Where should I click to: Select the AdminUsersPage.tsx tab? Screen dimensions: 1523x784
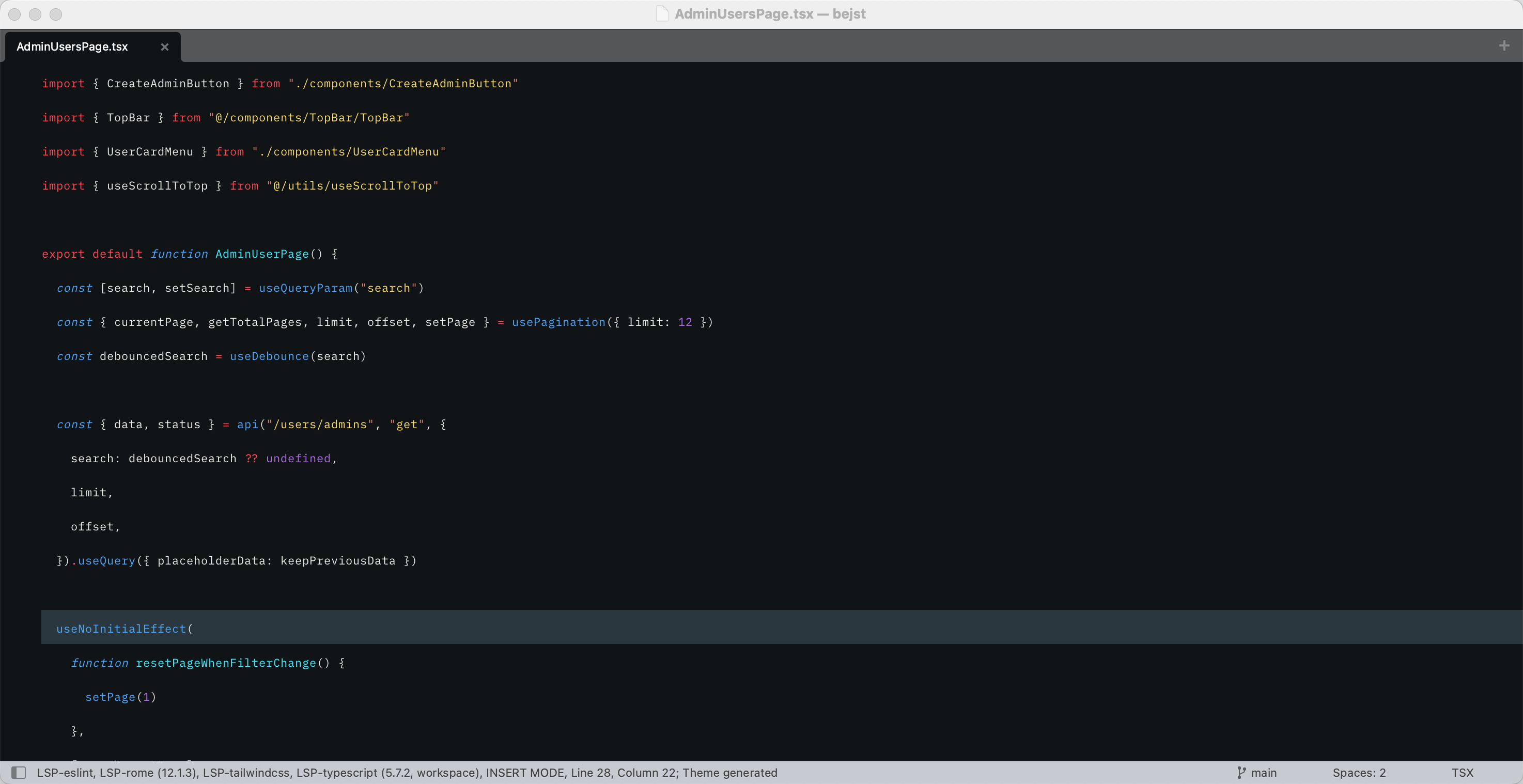click(x=93, y=46)
